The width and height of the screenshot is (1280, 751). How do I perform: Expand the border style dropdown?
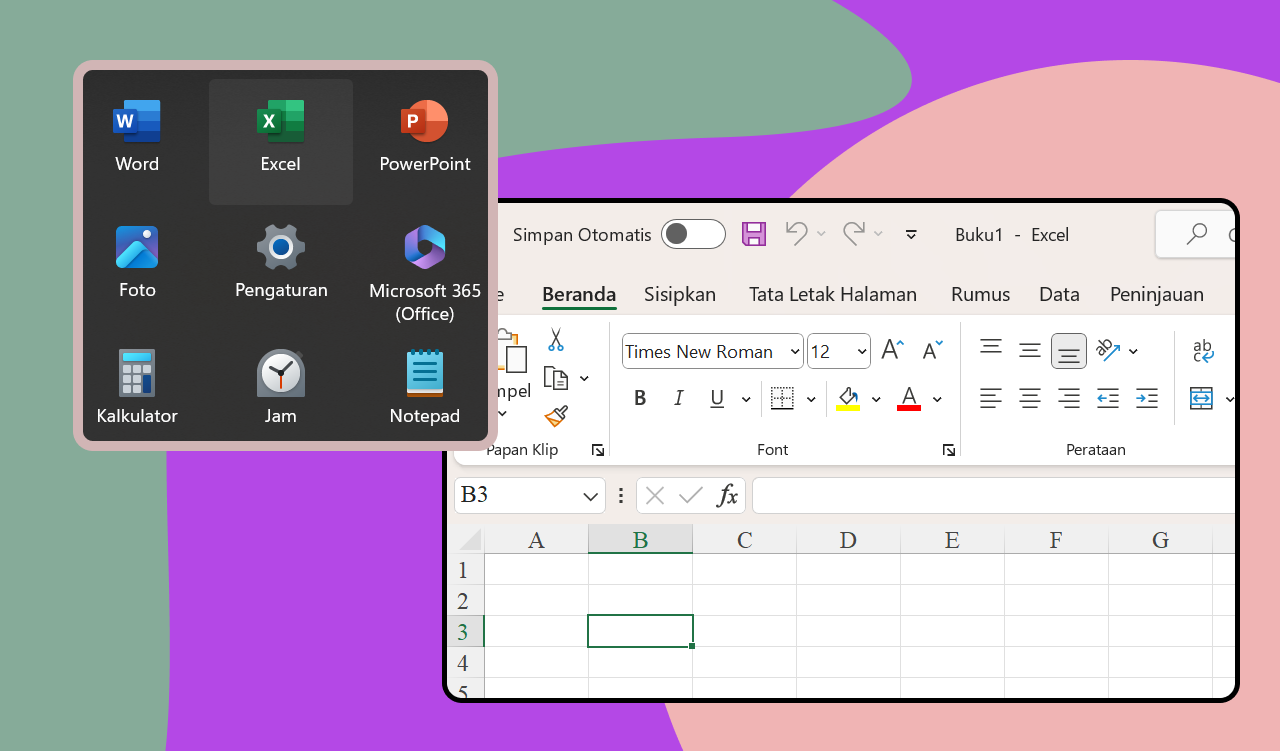tap(811, 398)
